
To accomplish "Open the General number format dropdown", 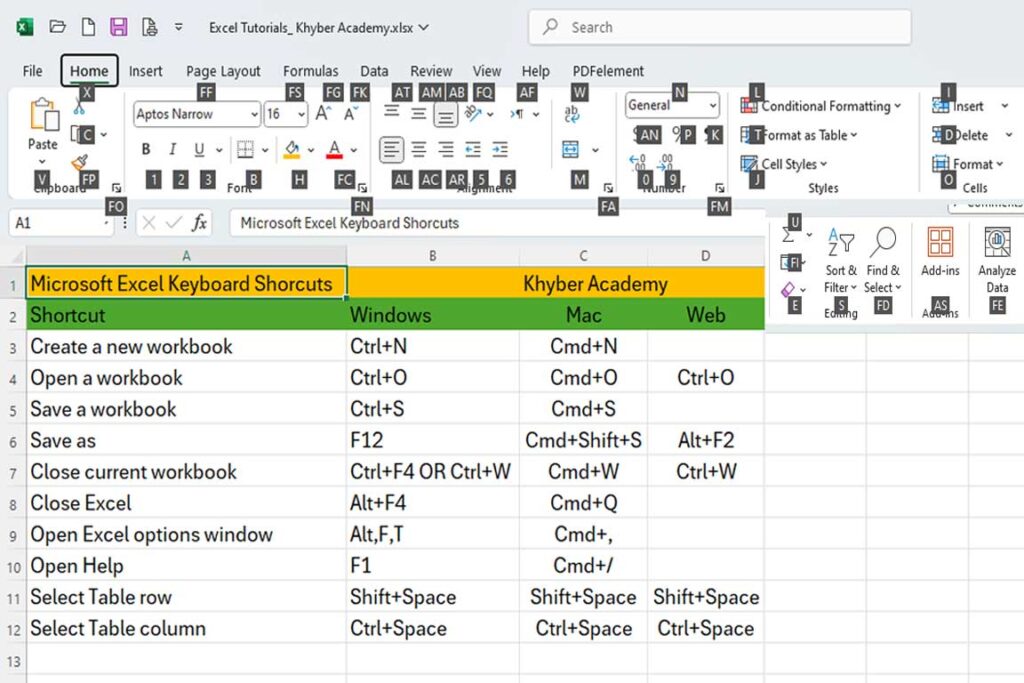I will click(x=712, y=105).
